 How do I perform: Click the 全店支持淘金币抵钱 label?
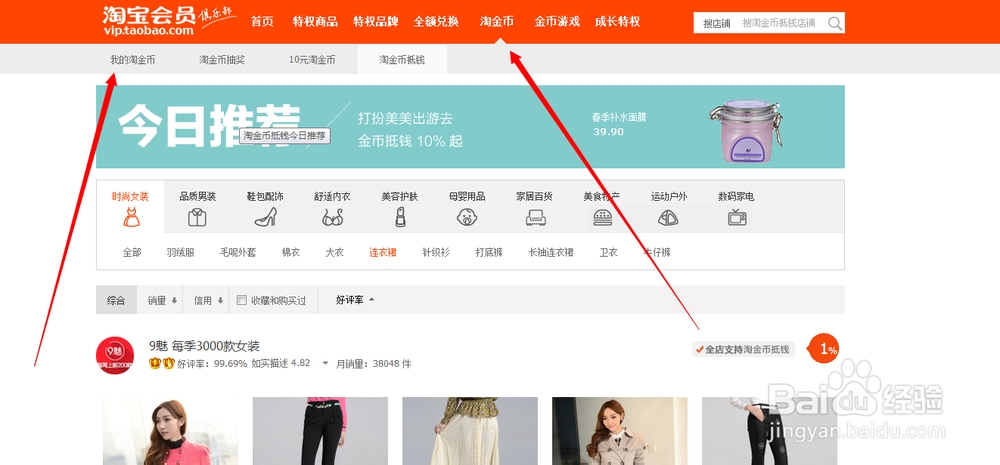743,350
